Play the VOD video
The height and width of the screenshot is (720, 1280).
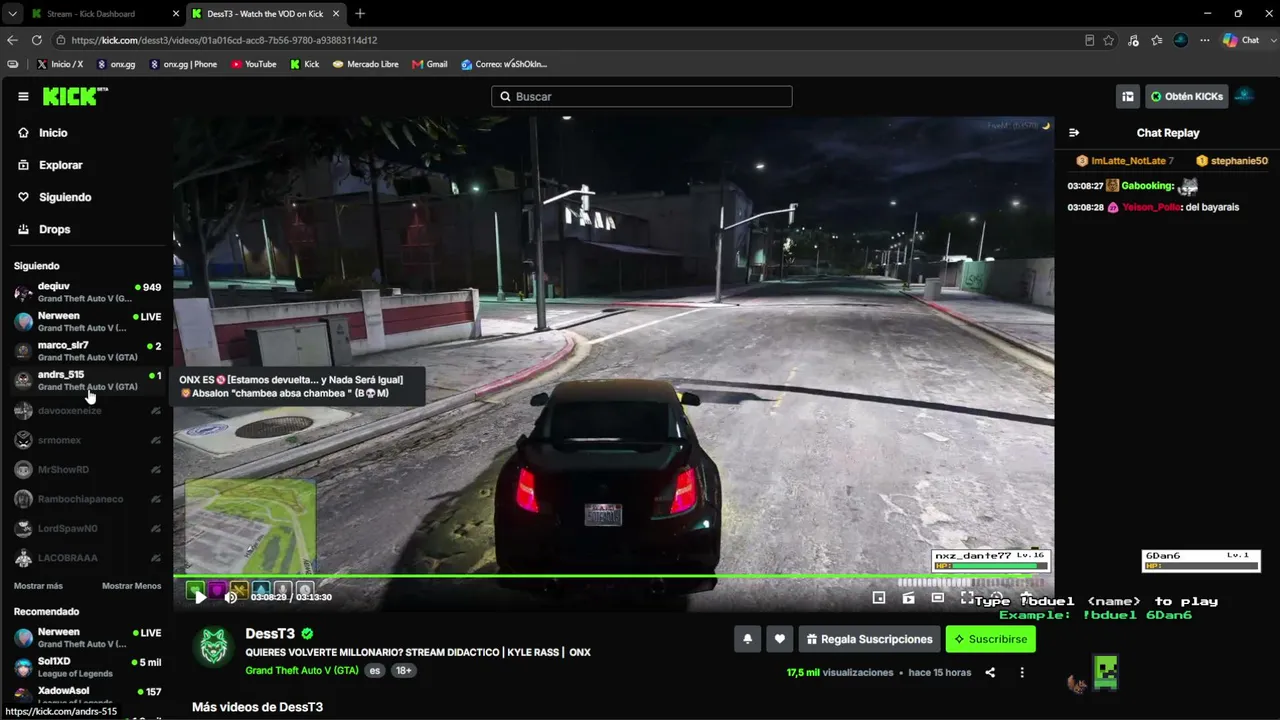click(x=200, y=597)
